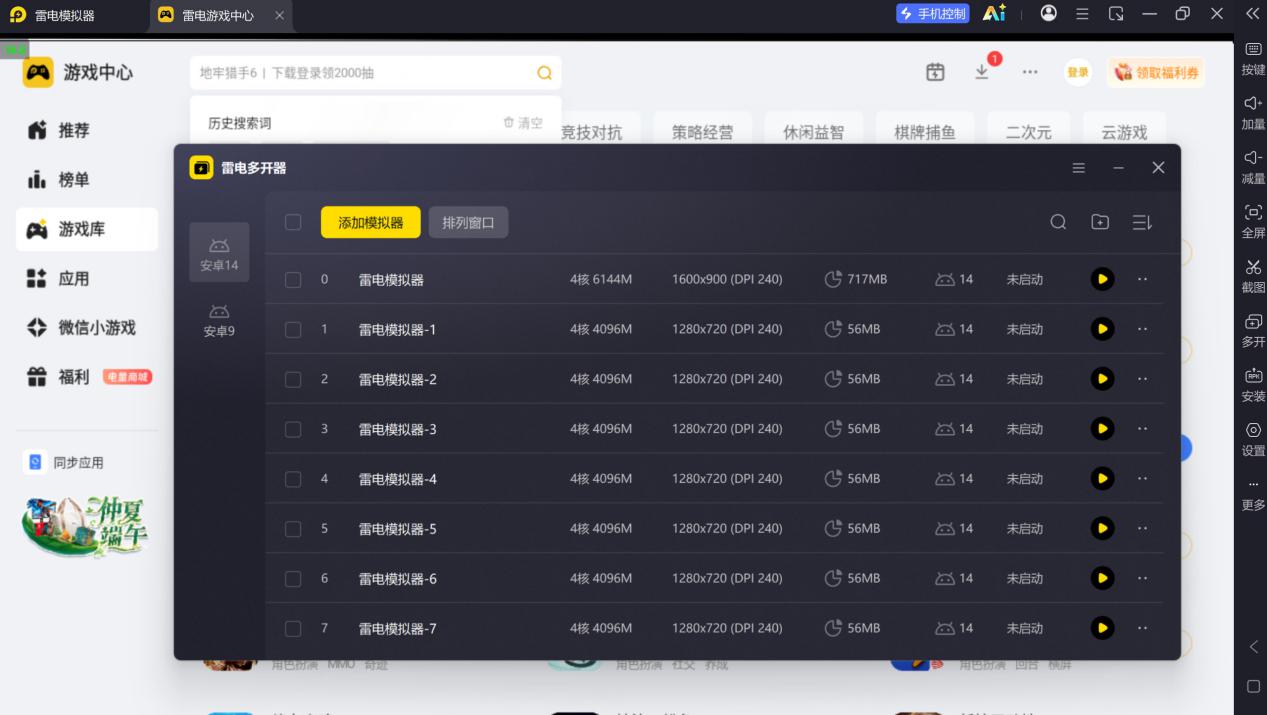Image resolution: width=1267 pixels, height=715 pixels.
Task: Open 设置 settings icon in right toolbar
Action: (1253, 439)
